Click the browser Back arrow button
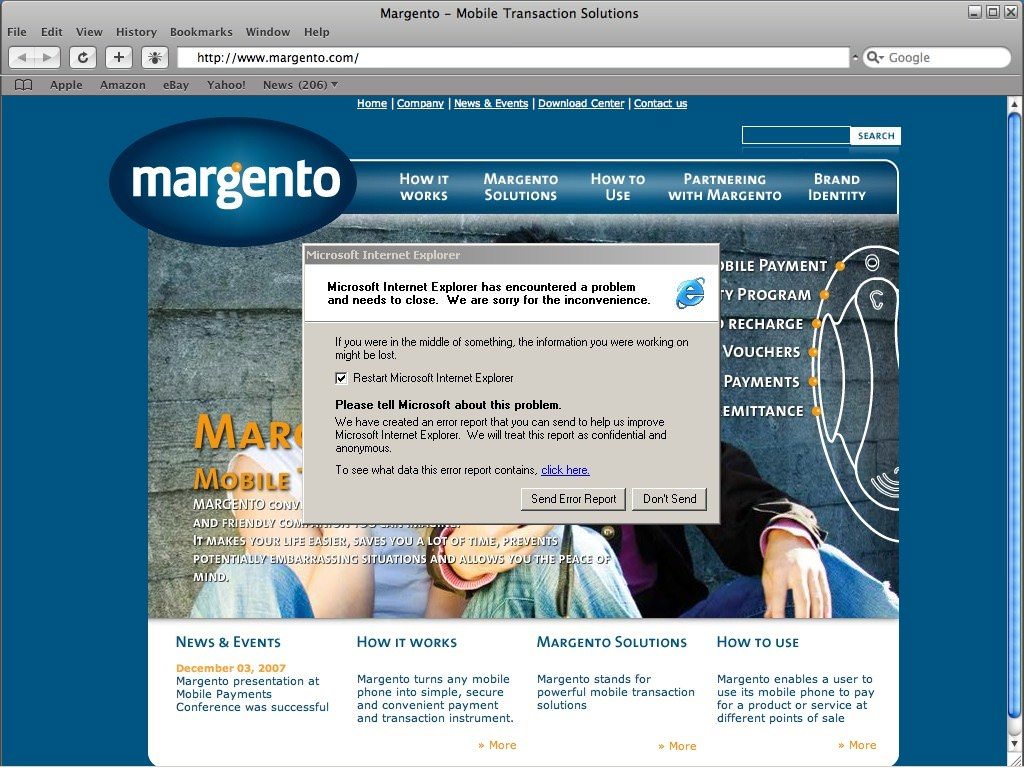Image resolution: width=1024 pixels, height=768 pixels. 22,57
